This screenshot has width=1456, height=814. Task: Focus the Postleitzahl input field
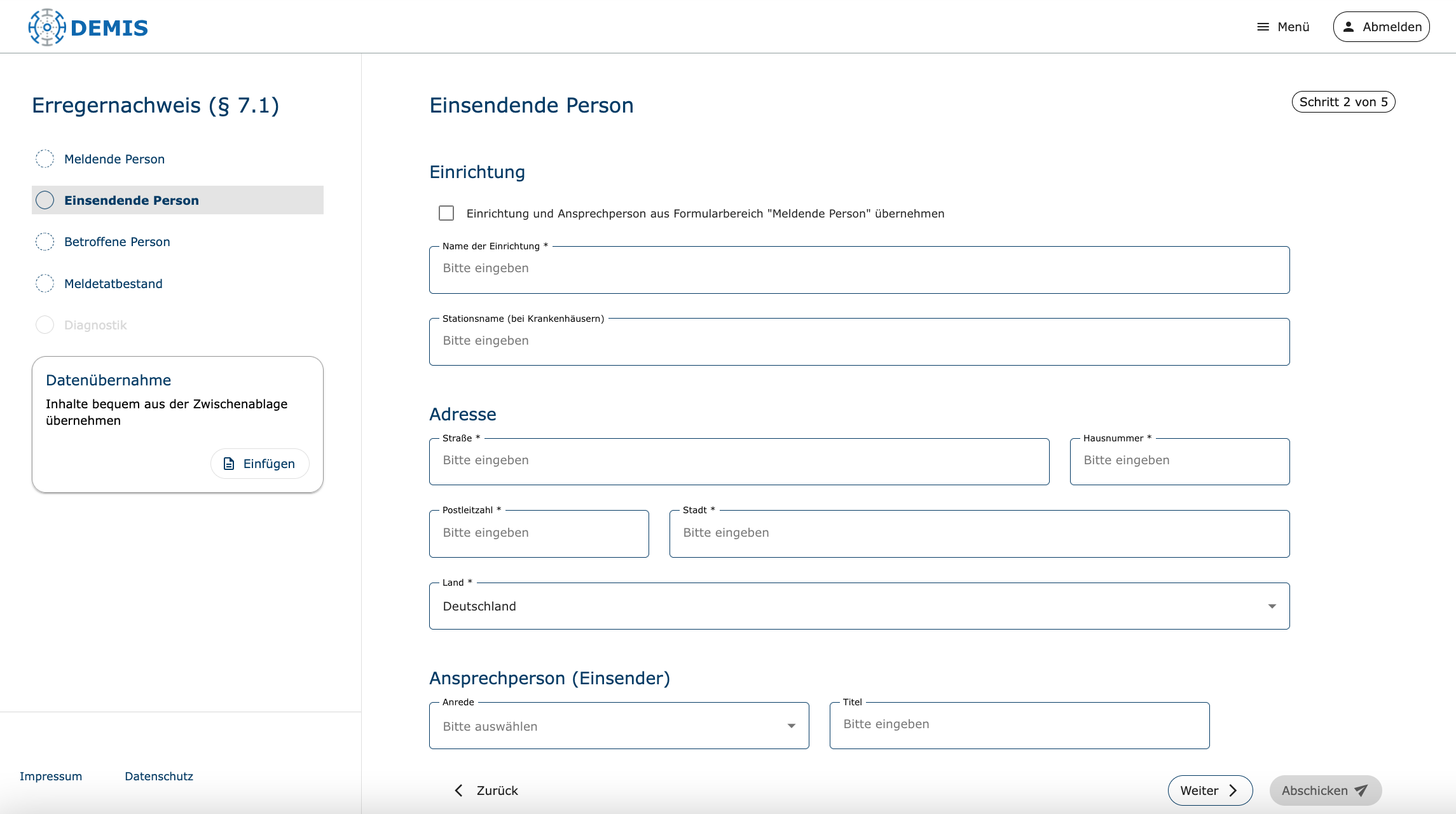[x=539, y=533]
